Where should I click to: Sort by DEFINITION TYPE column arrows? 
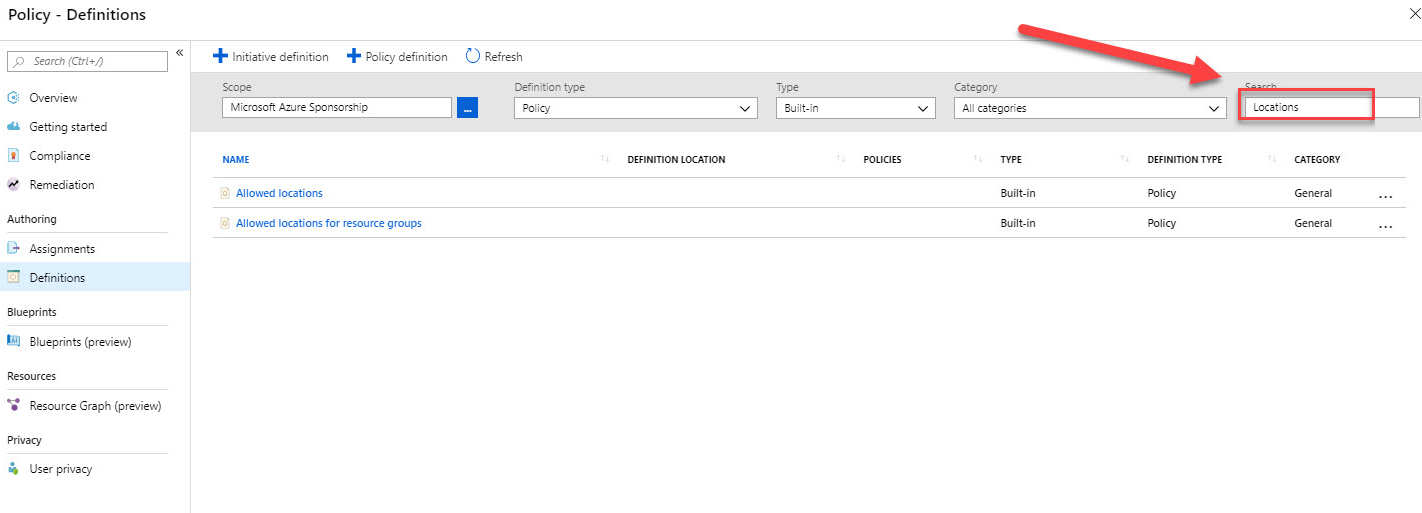(1271, 160)
